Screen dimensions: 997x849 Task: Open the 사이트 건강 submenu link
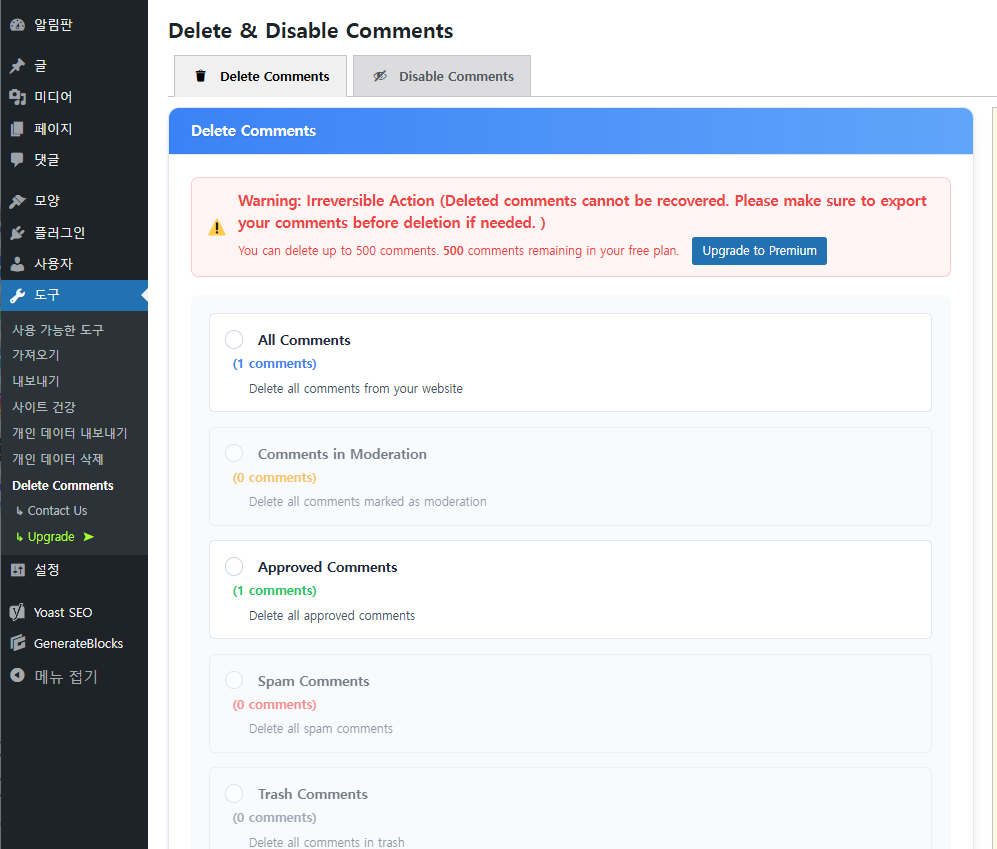pyautogui.click(x=44, y=407)
